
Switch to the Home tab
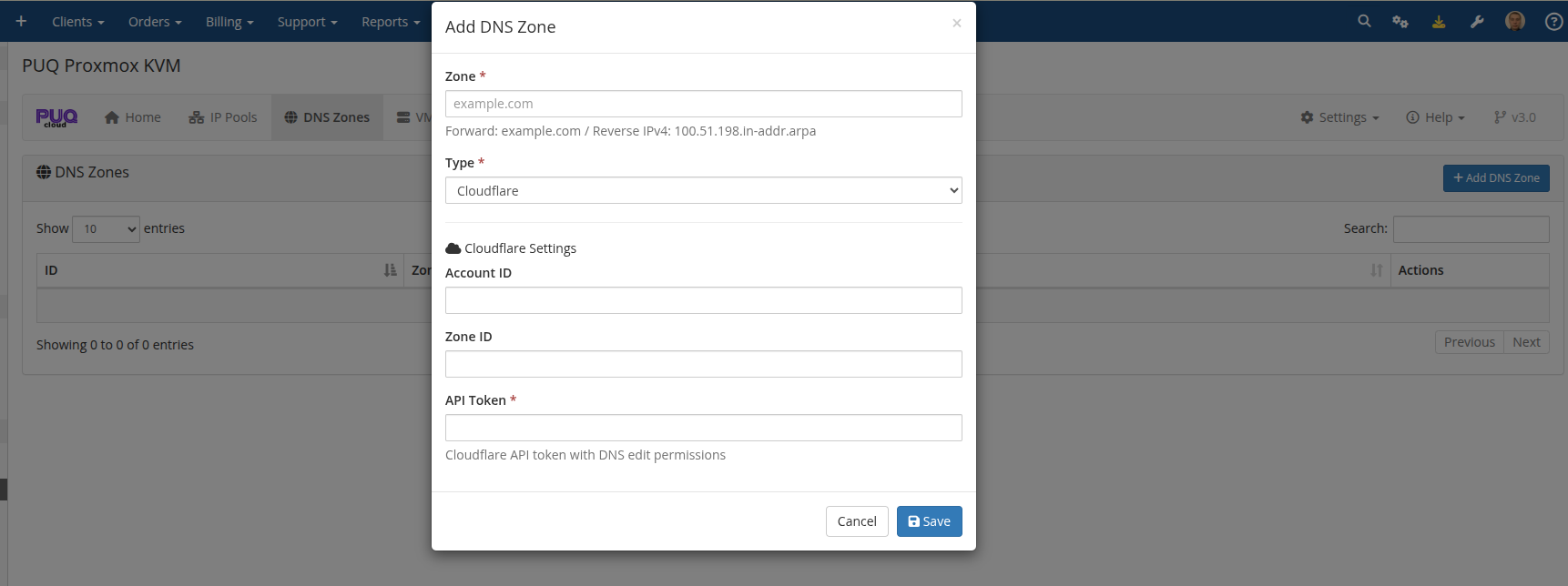coord(132,116)
